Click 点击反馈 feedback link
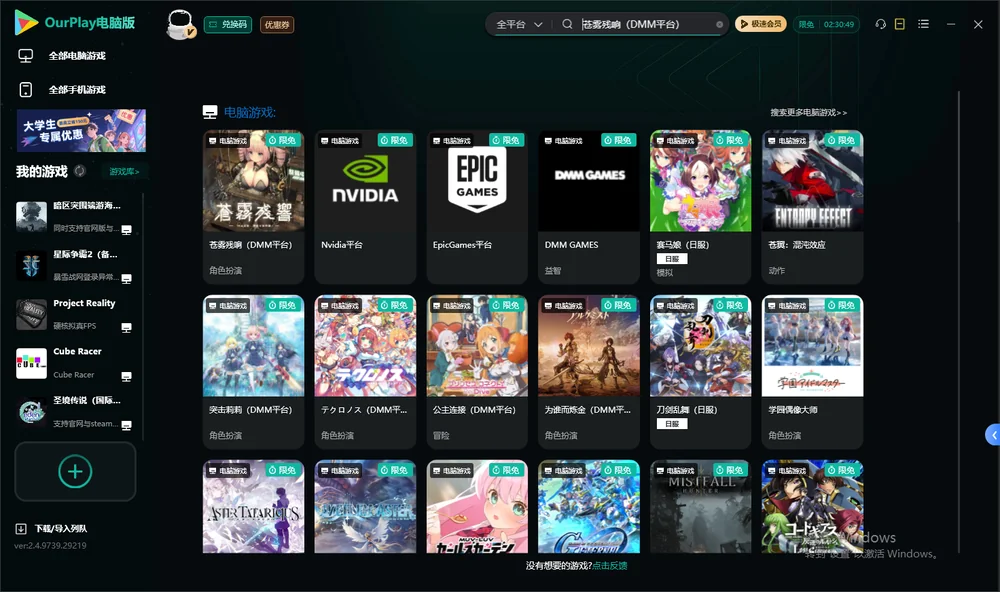The image size is (1000, 592). click(610, 565)
